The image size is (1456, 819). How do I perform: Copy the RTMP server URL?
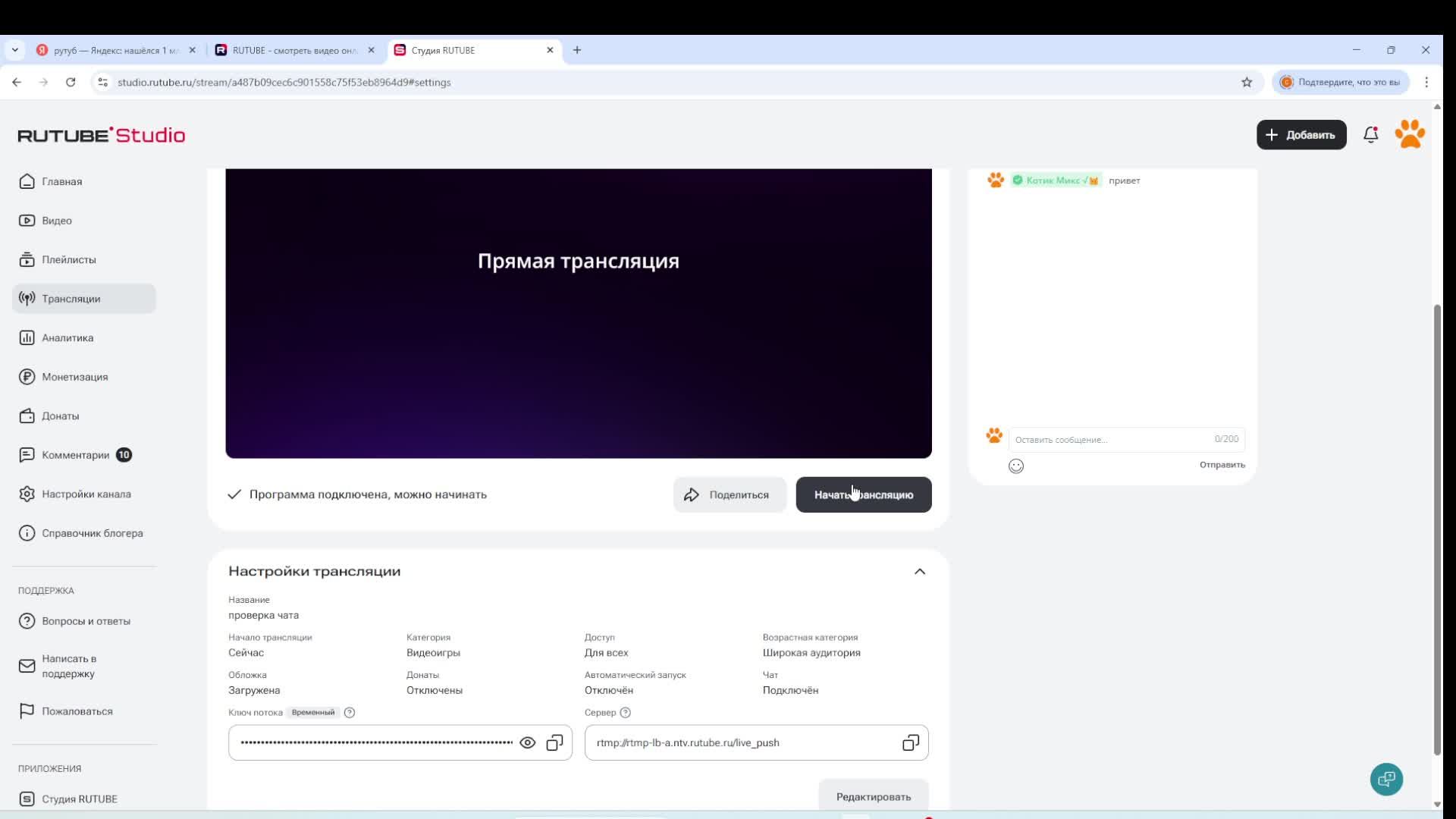coord(910,743)
